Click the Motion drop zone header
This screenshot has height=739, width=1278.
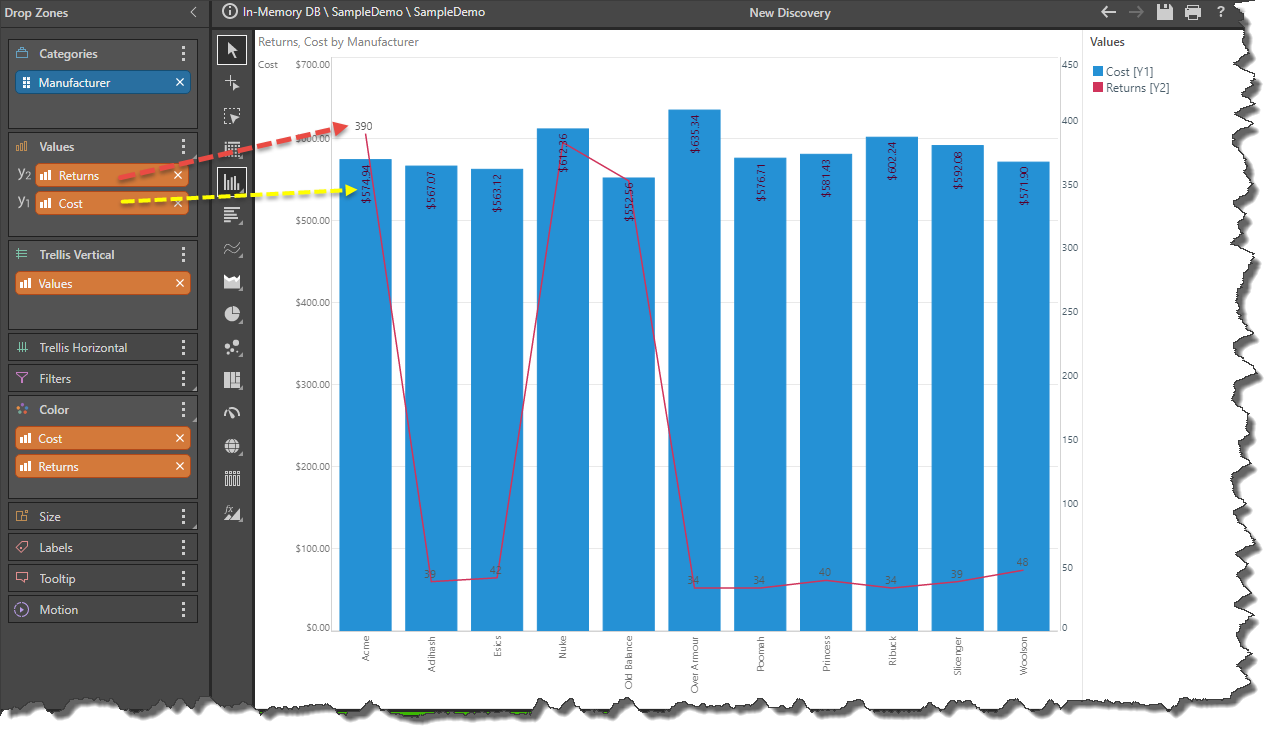click(58, 609)
